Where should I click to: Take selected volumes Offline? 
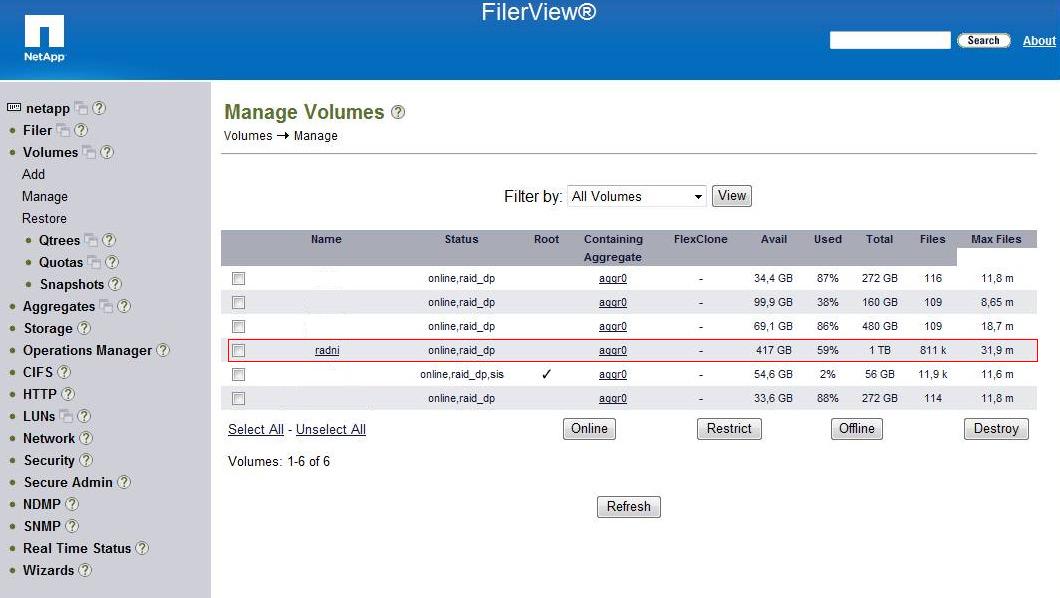tap(857, 429)
